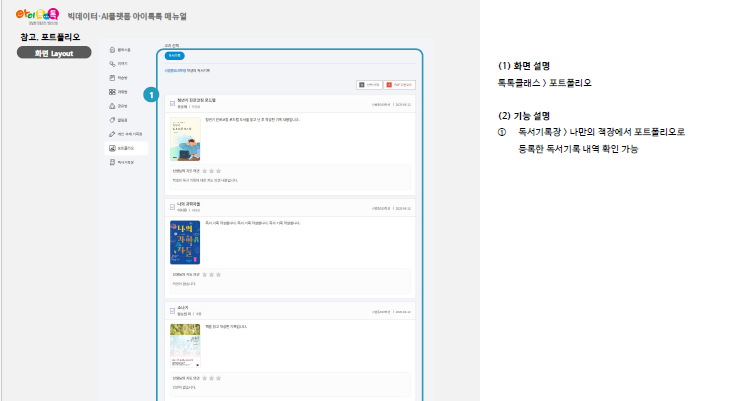Screen dimensions: 729x401
Task: Click the key icon in the sidebar
Action: tap(111, 63)
